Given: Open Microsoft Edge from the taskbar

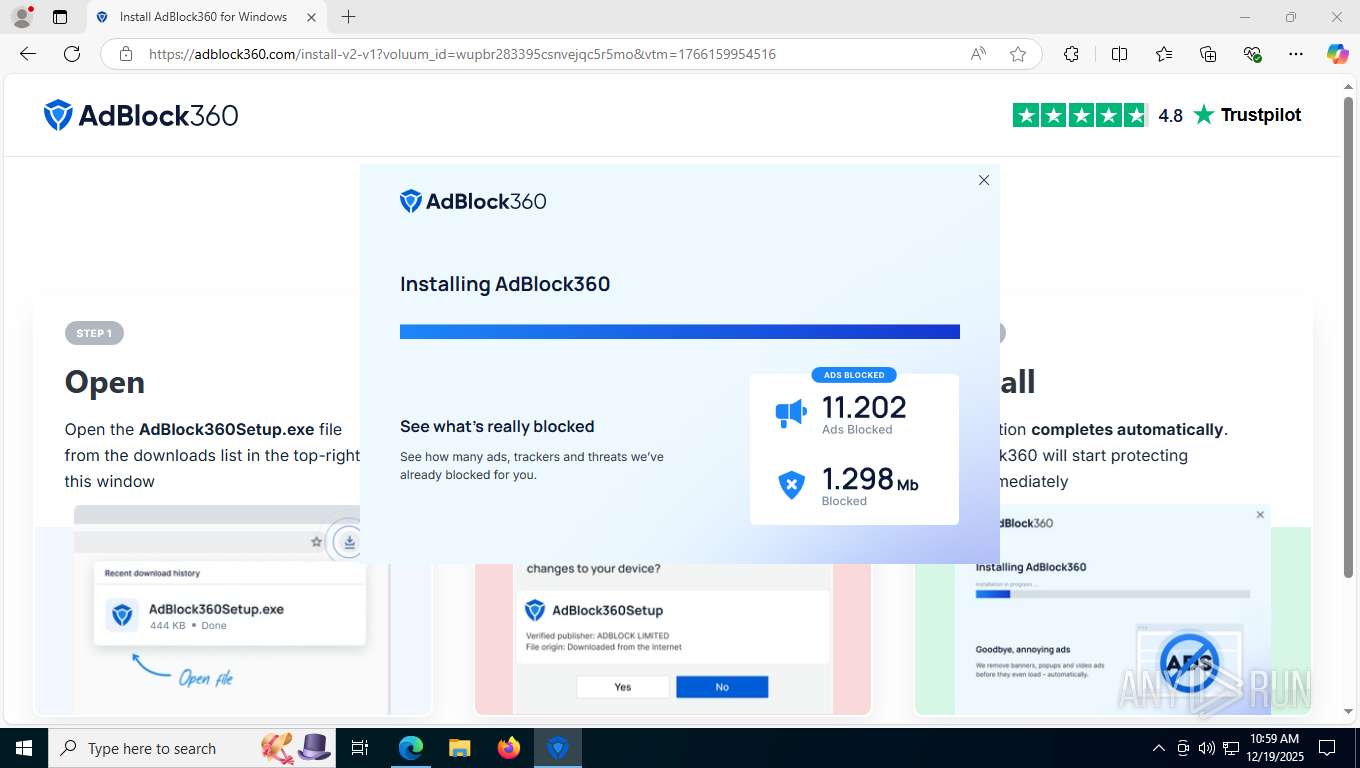Looking at the screenshot, I should (411, 748).
